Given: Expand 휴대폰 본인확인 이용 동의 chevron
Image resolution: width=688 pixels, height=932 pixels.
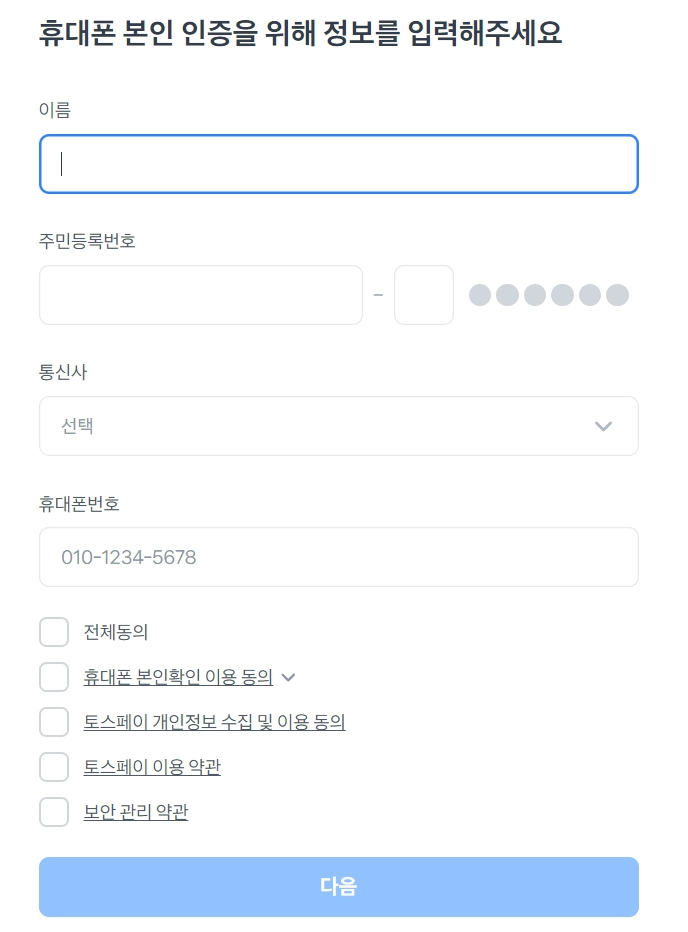Looking at the screenshot, I should 289,677.
